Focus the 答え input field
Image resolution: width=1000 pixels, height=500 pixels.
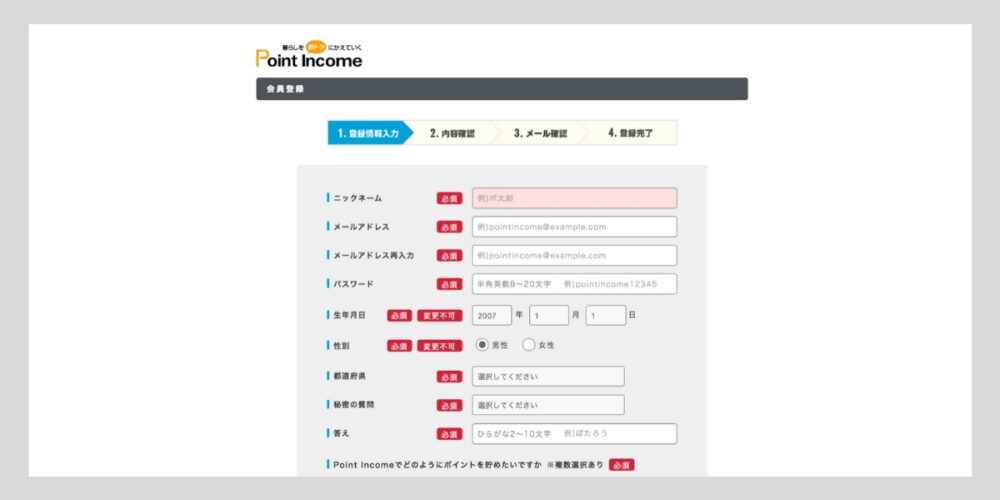pos(575,434)
